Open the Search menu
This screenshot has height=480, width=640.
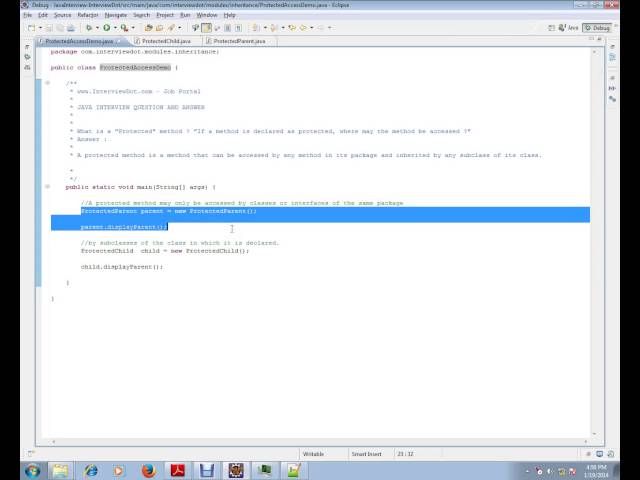pos(142,15)
